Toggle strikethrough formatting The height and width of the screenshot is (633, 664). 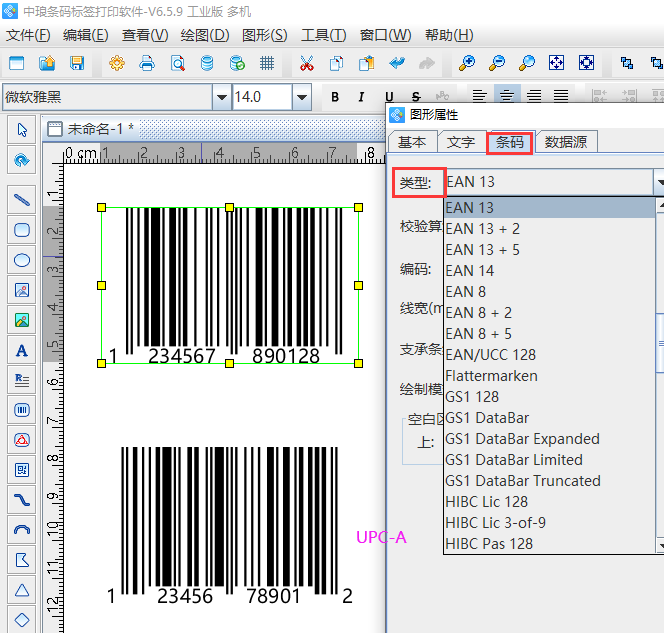point(416,97)
